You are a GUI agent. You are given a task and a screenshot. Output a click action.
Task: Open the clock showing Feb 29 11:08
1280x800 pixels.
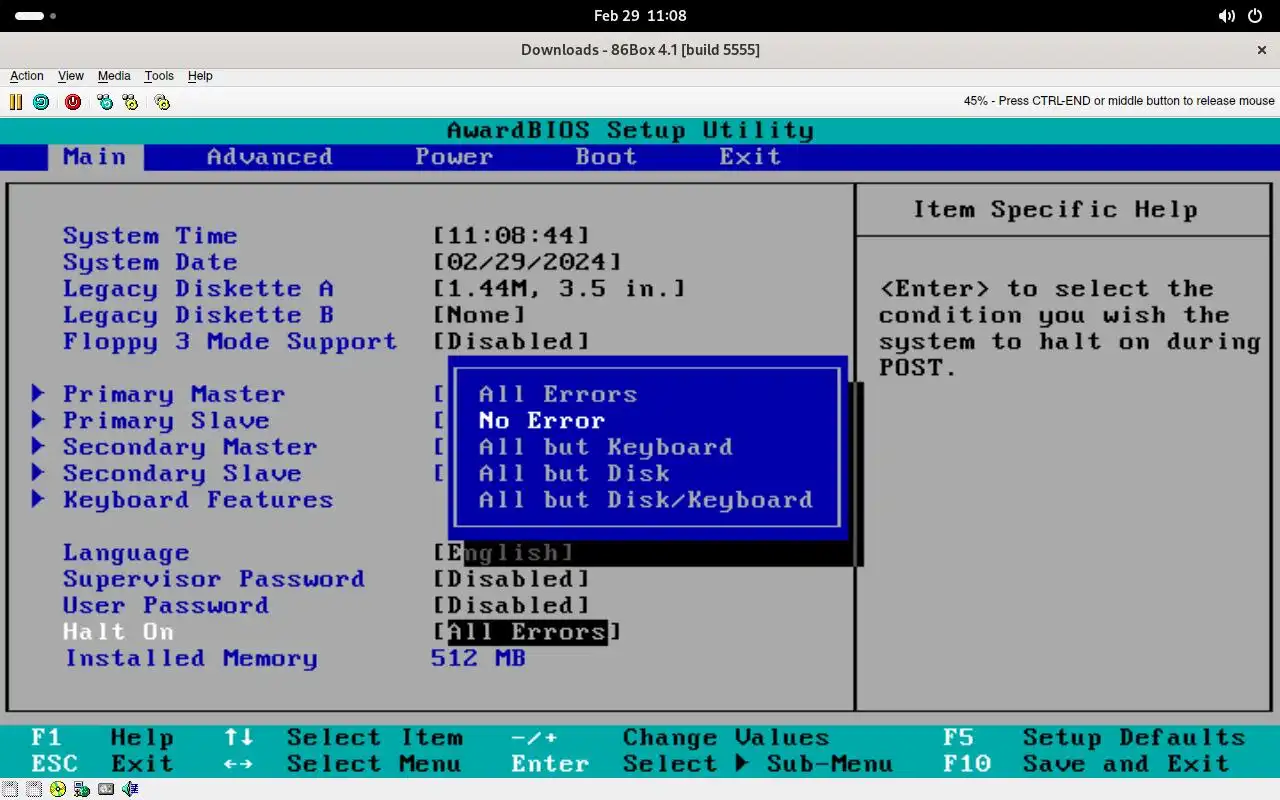click(x=640, y=16)
